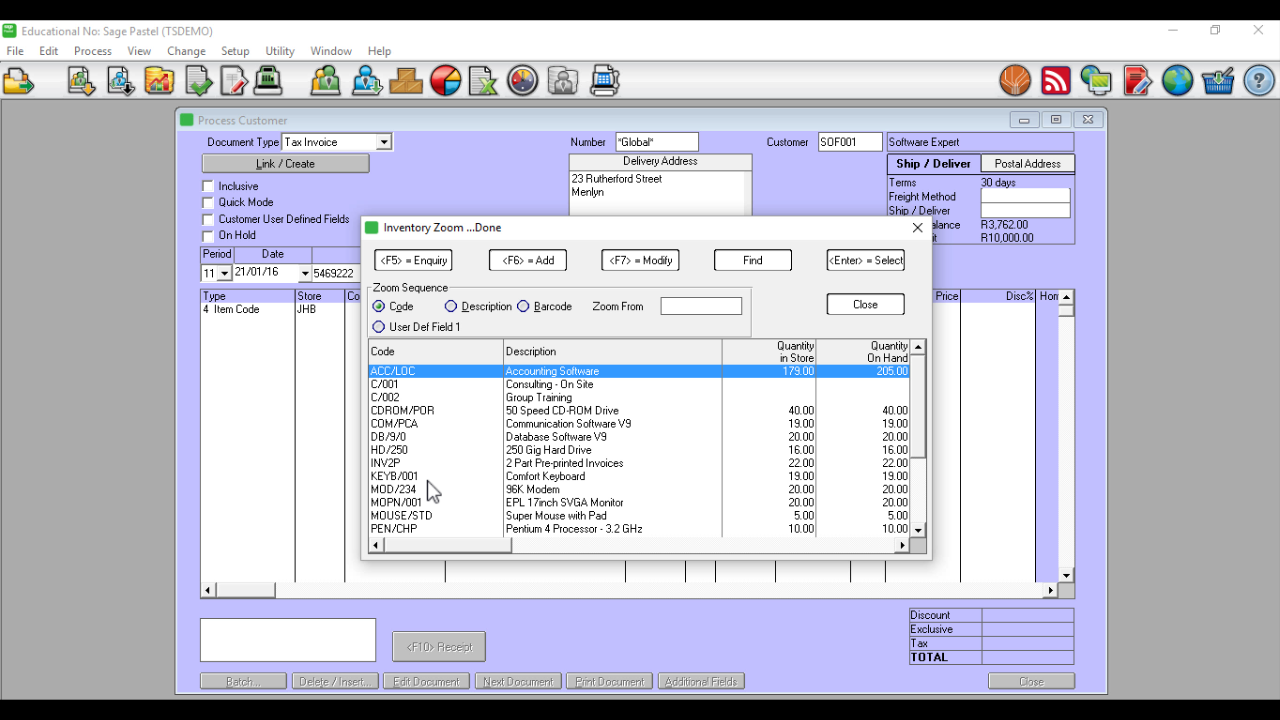Click the Find button
The image size is (1280, 720).
753,261
